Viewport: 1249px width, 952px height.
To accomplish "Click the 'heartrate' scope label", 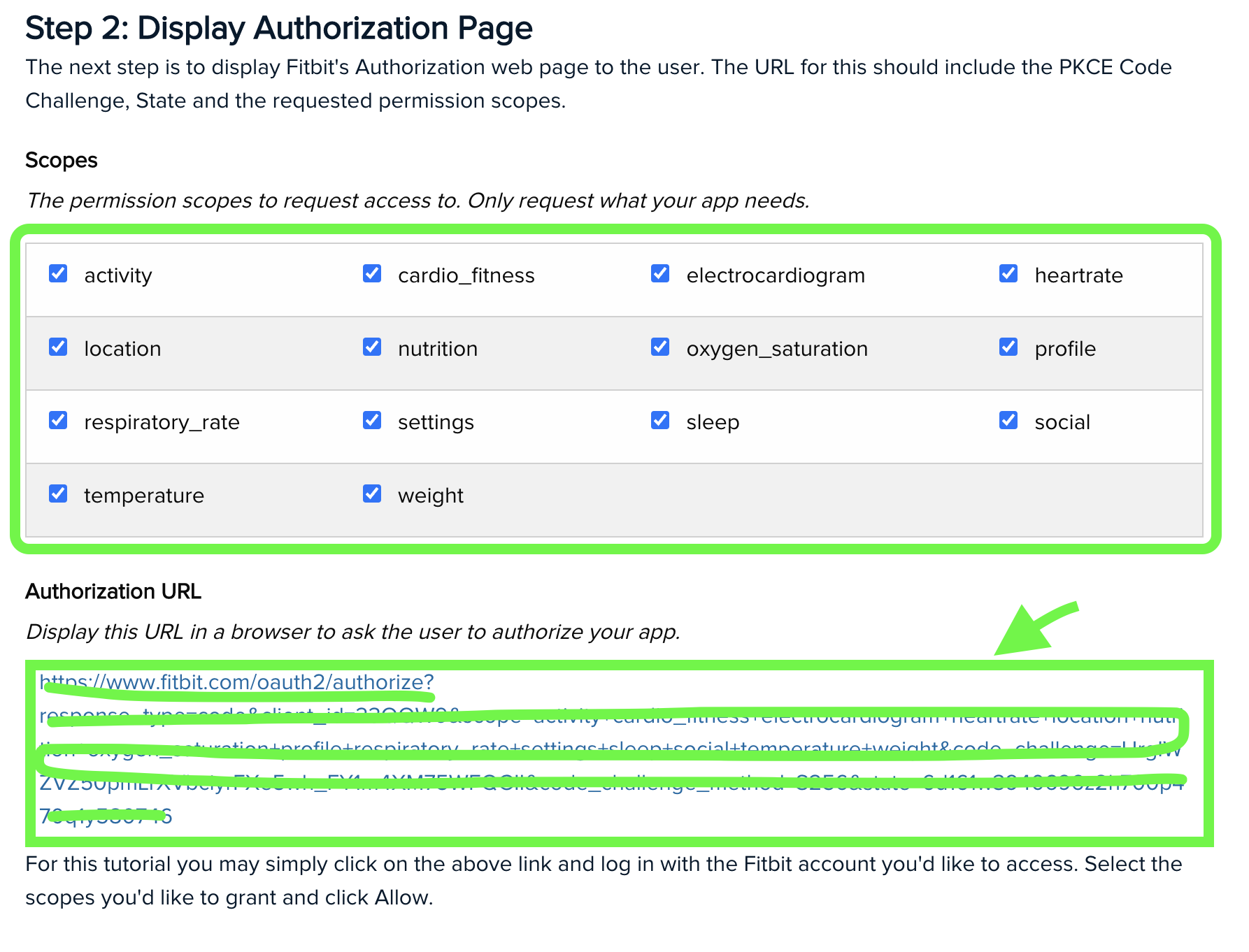I will [x=1078, y=275].
